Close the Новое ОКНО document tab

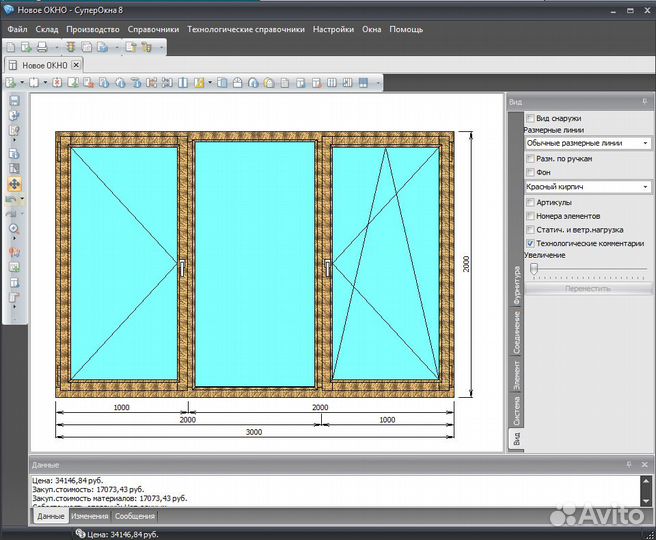tap(76, 65)
